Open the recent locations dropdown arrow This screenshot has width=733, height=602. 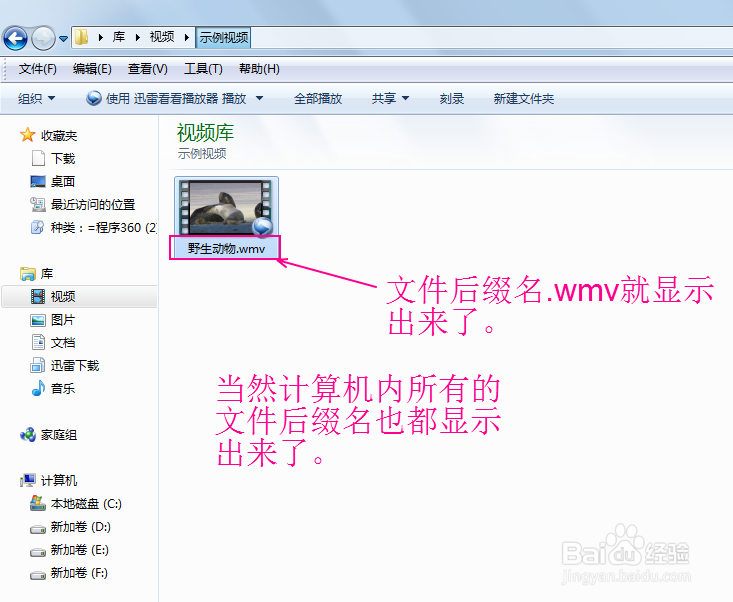coord(64,39)
